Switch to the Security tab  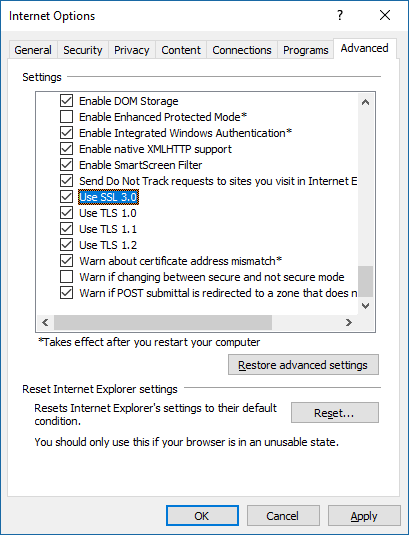tap(83, 50)
